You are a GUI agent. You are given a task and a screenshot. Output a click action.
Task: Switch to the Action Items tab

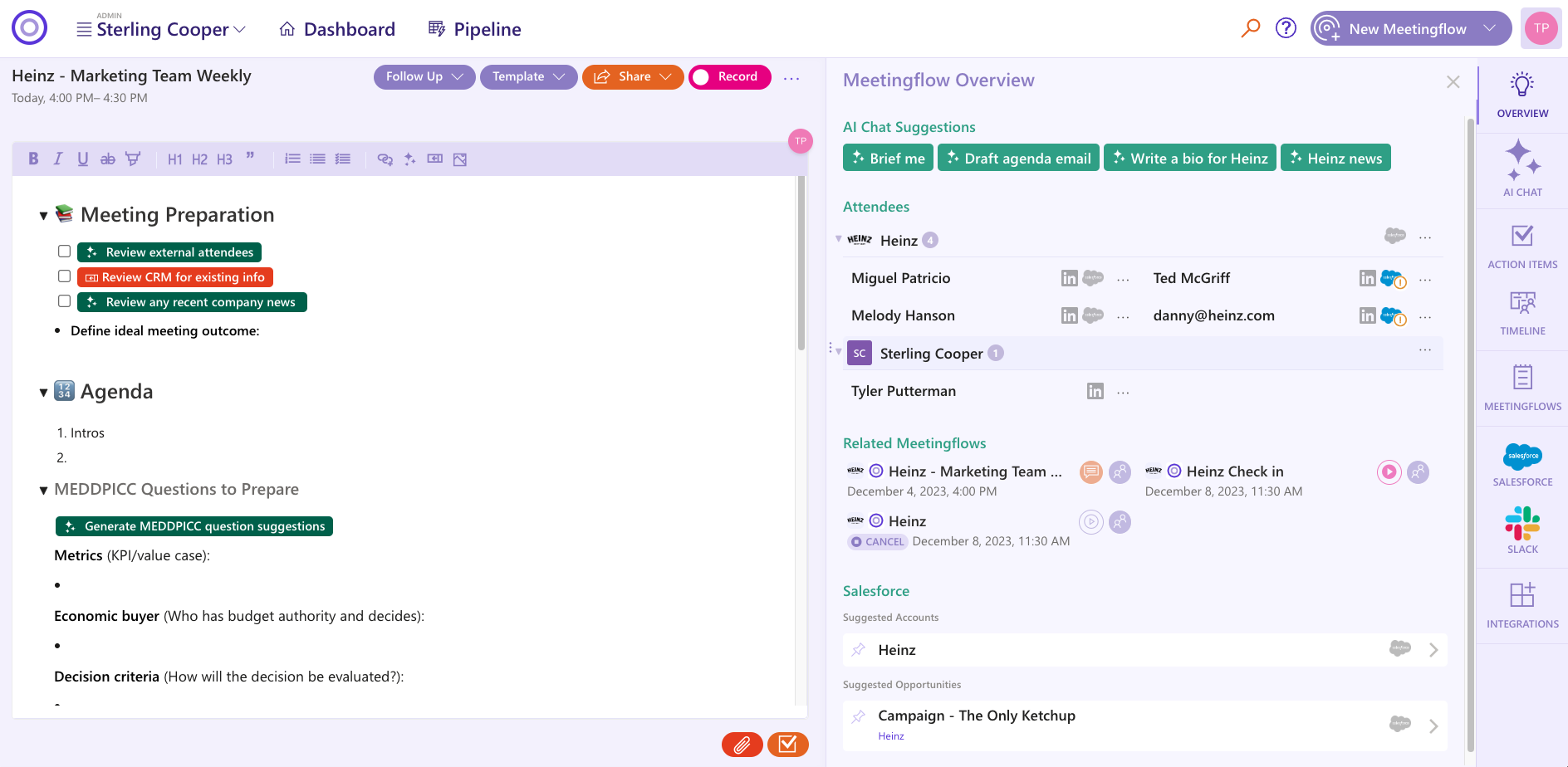[x=1522, y=247]
